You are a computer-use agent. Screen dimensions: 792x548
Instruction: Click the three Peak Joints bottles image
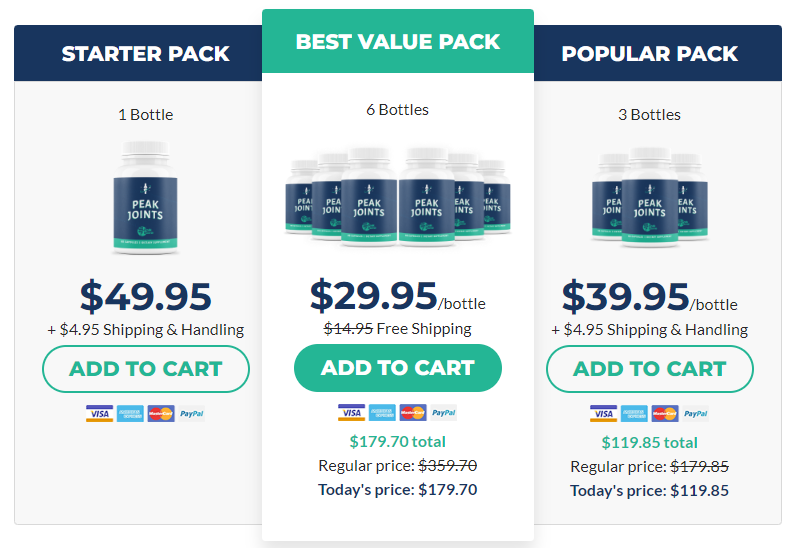[x=650, y=197]
